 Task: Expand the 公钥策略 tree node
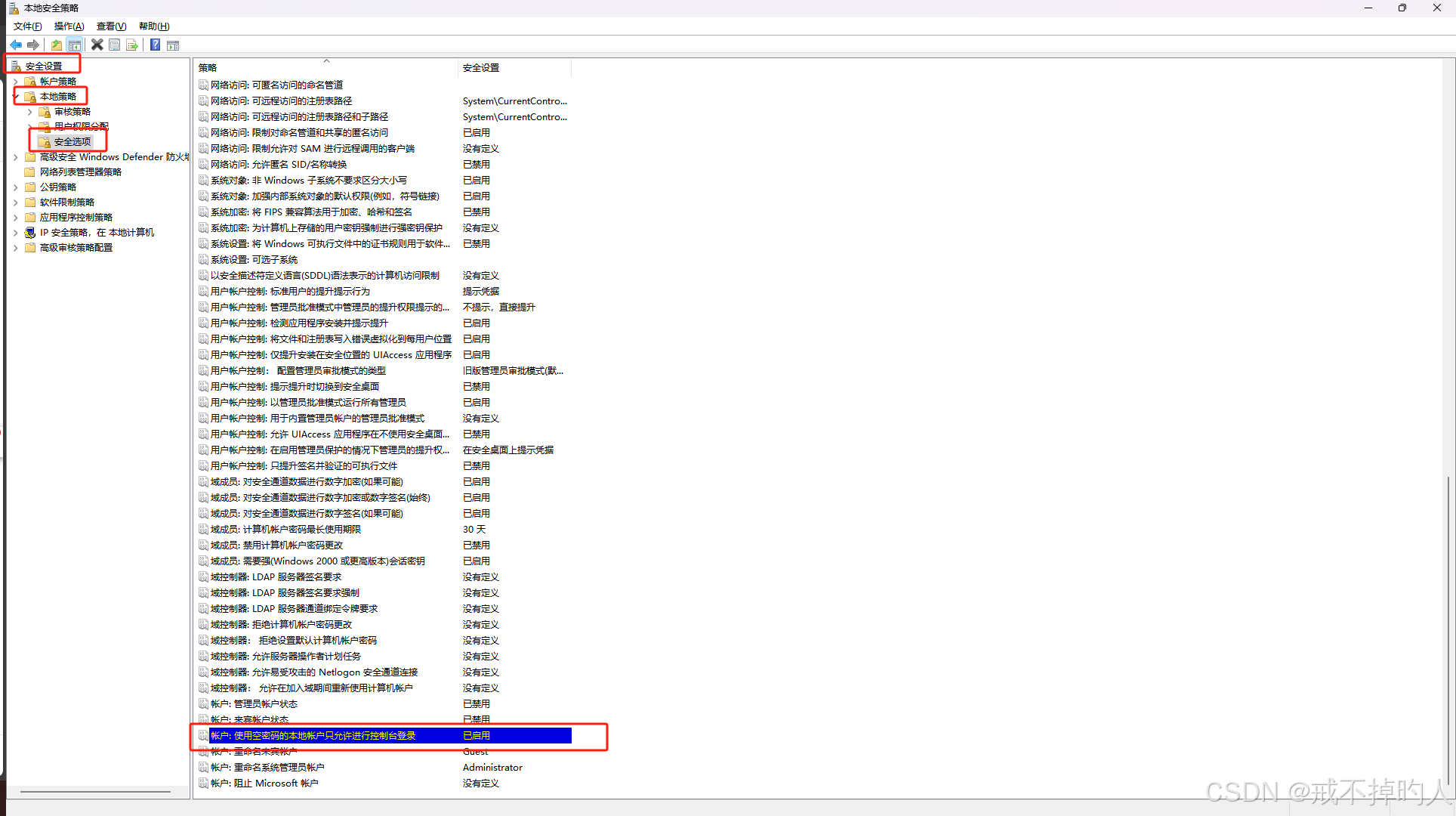[16, 187]
